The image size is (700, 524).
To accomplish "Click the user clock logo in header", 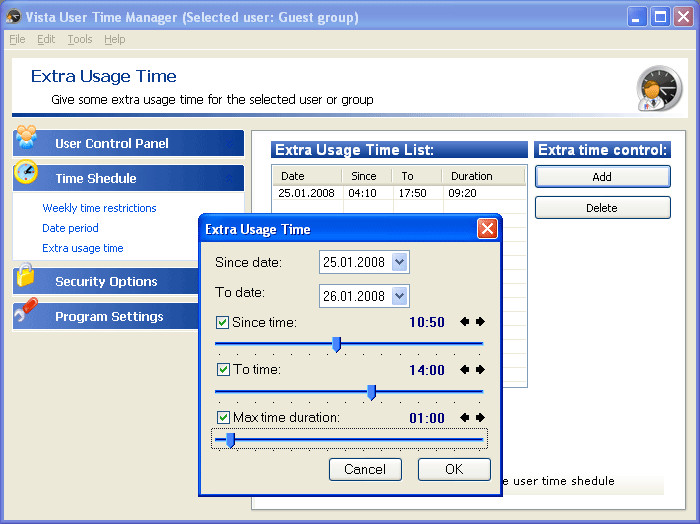I will 659,88.
